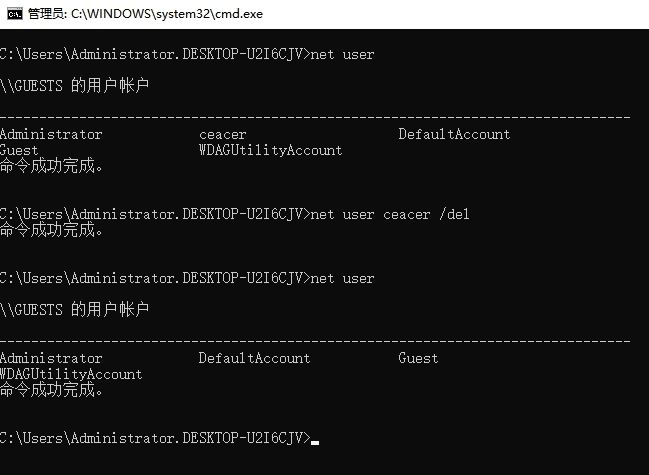Click 'Guest' in the second user list
649x475 pixels.
[418, 358]
